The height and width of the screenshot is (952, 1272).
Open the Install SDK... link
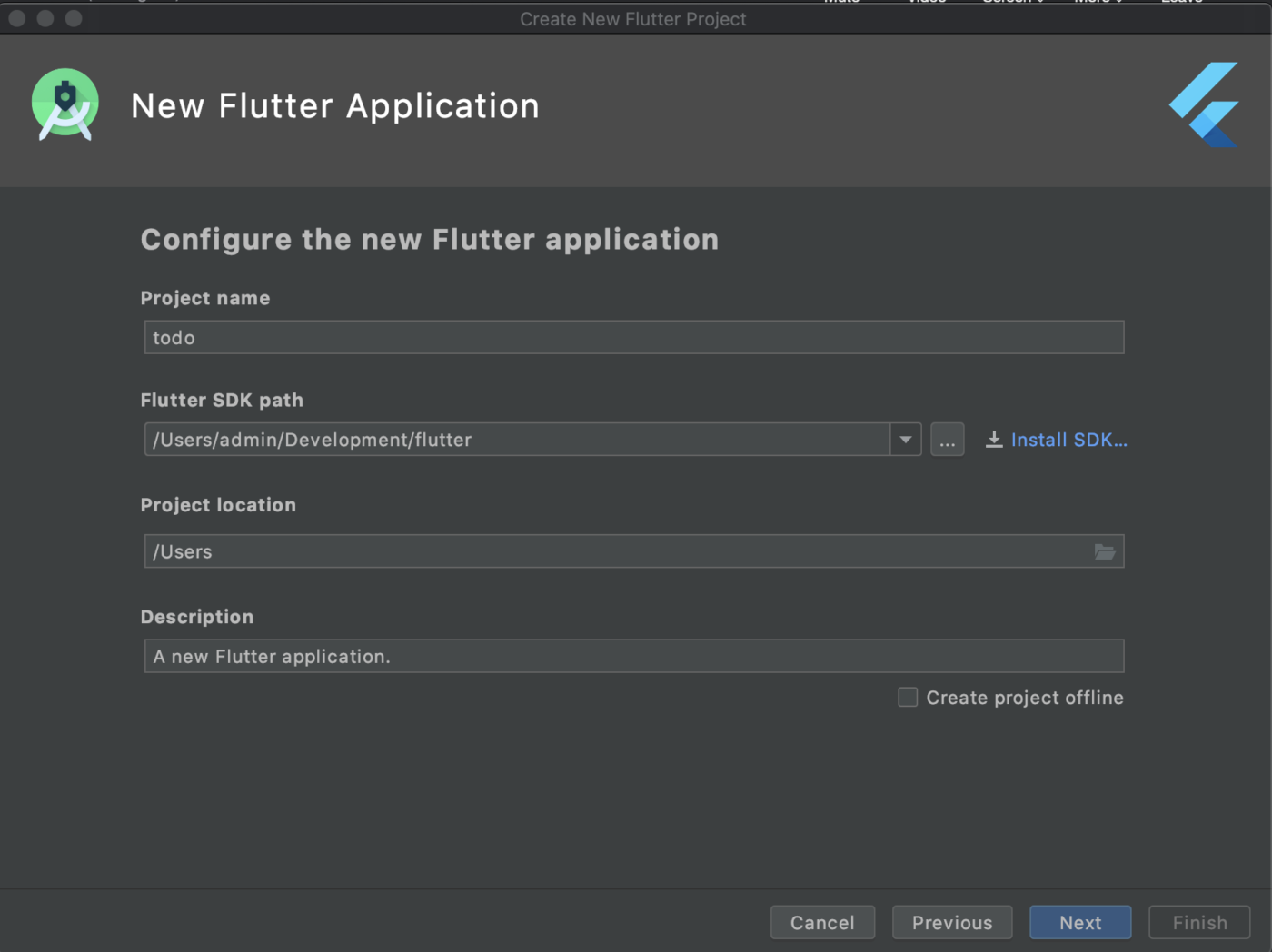(x=1068, y=440)
